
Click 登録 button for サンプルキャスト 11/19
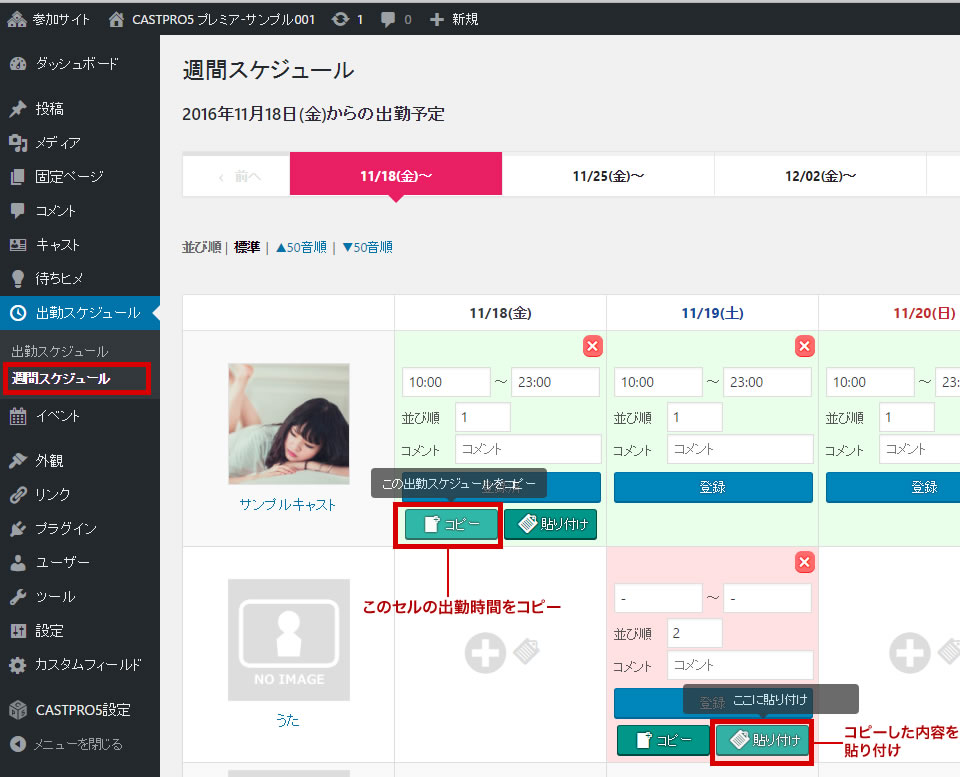point(713,487)
